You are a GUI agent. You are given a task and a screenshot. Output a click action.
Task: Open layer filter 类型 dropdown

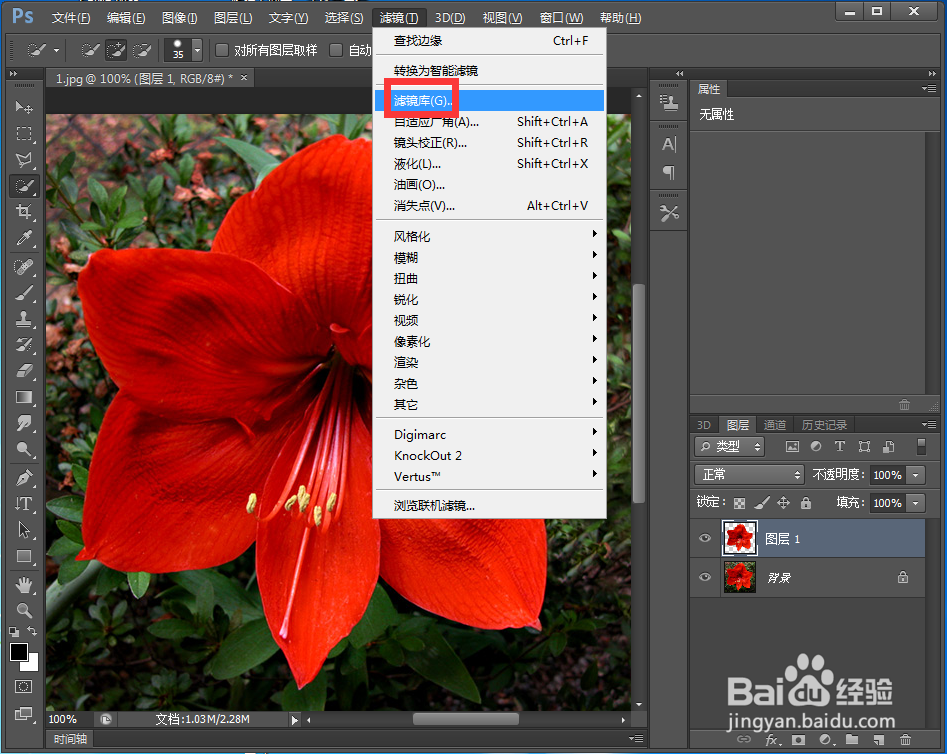[x=730, y=446]
